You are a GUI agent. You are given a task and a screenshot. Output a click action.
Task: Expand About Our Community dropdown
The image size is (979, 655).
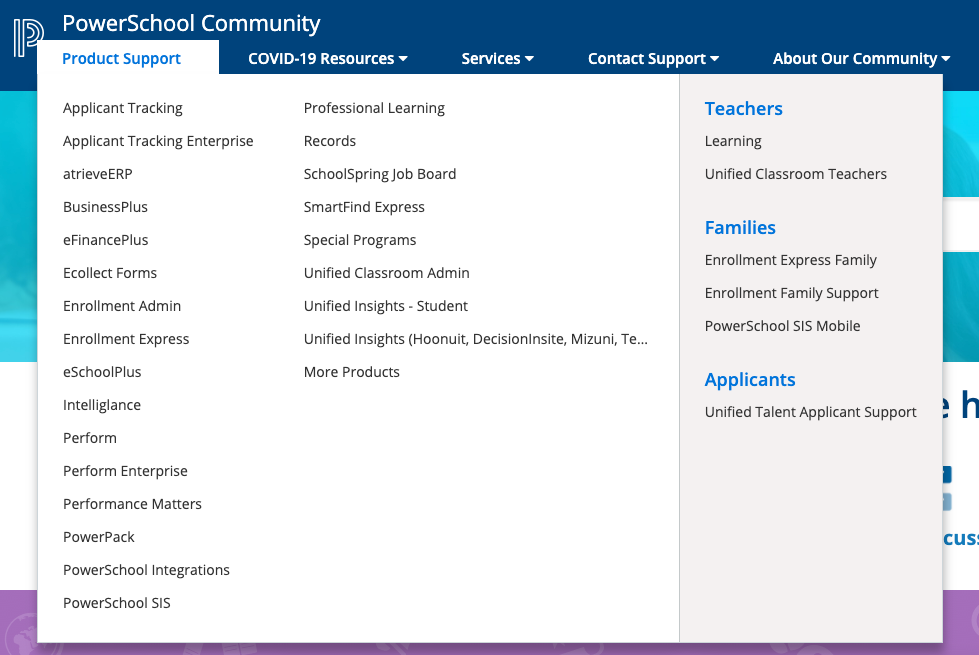pyautogui.click(x=861, y=59)
